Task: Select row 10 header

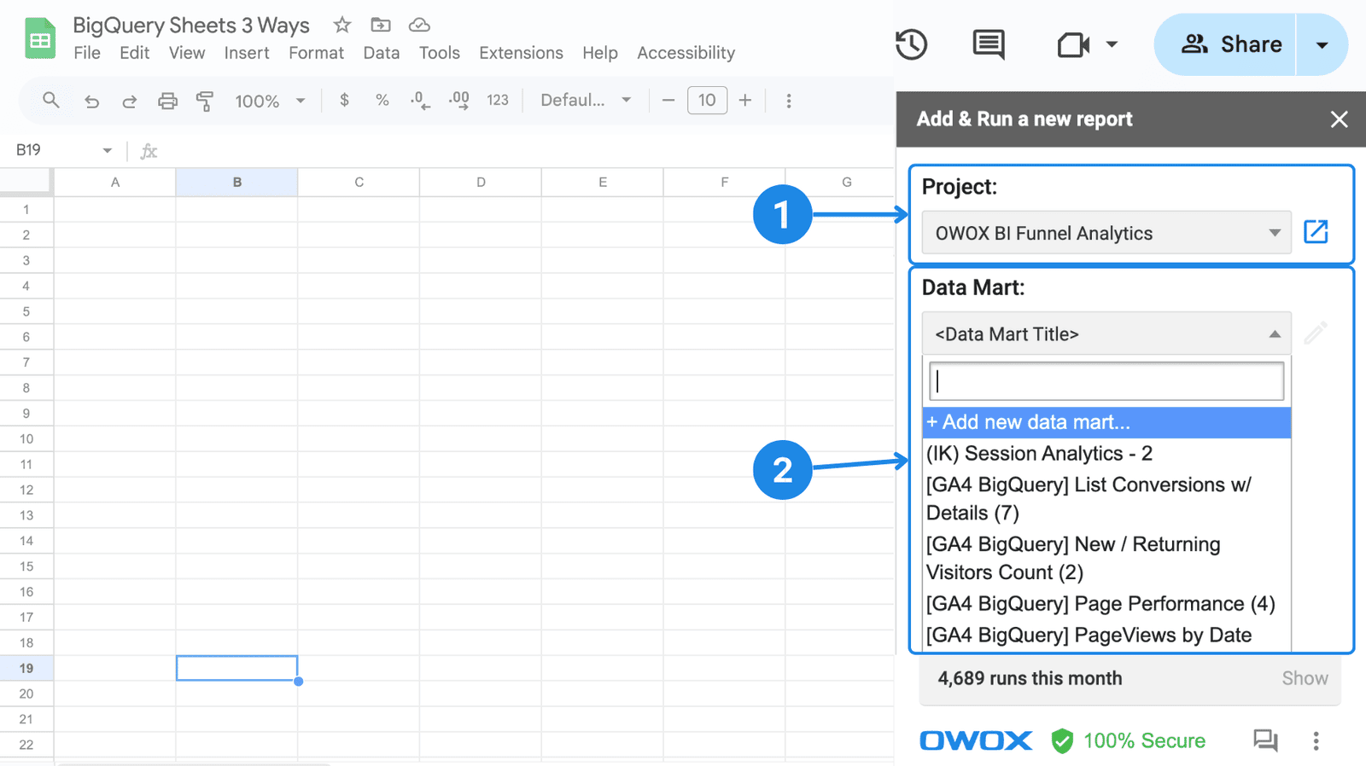Action: pos(26,438)
